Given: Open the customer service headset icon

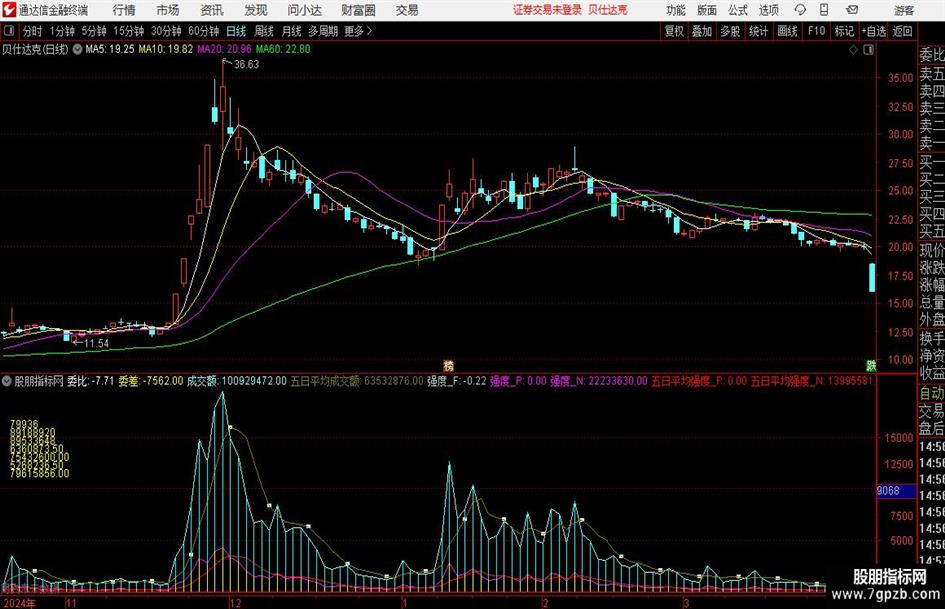Looking at the screenshot, I should pos(800,10).
